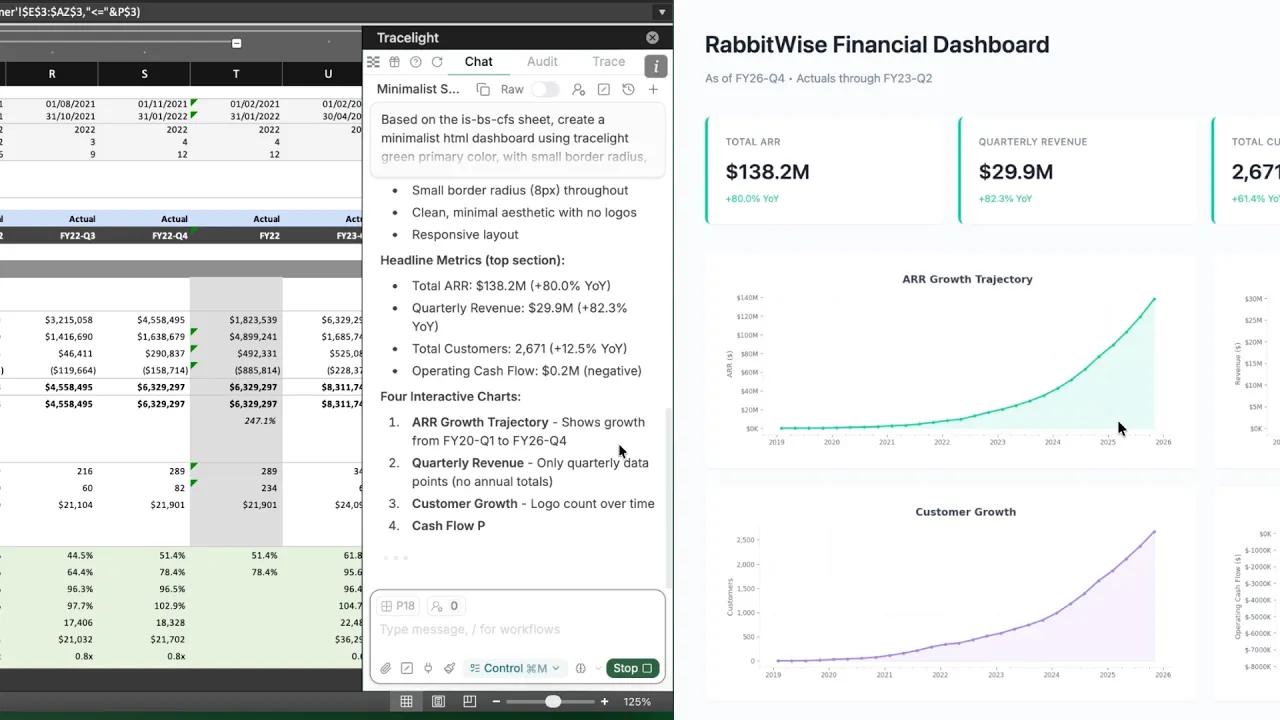Click the 125% zoom level

pyautogui.click(x=638, y=702)
